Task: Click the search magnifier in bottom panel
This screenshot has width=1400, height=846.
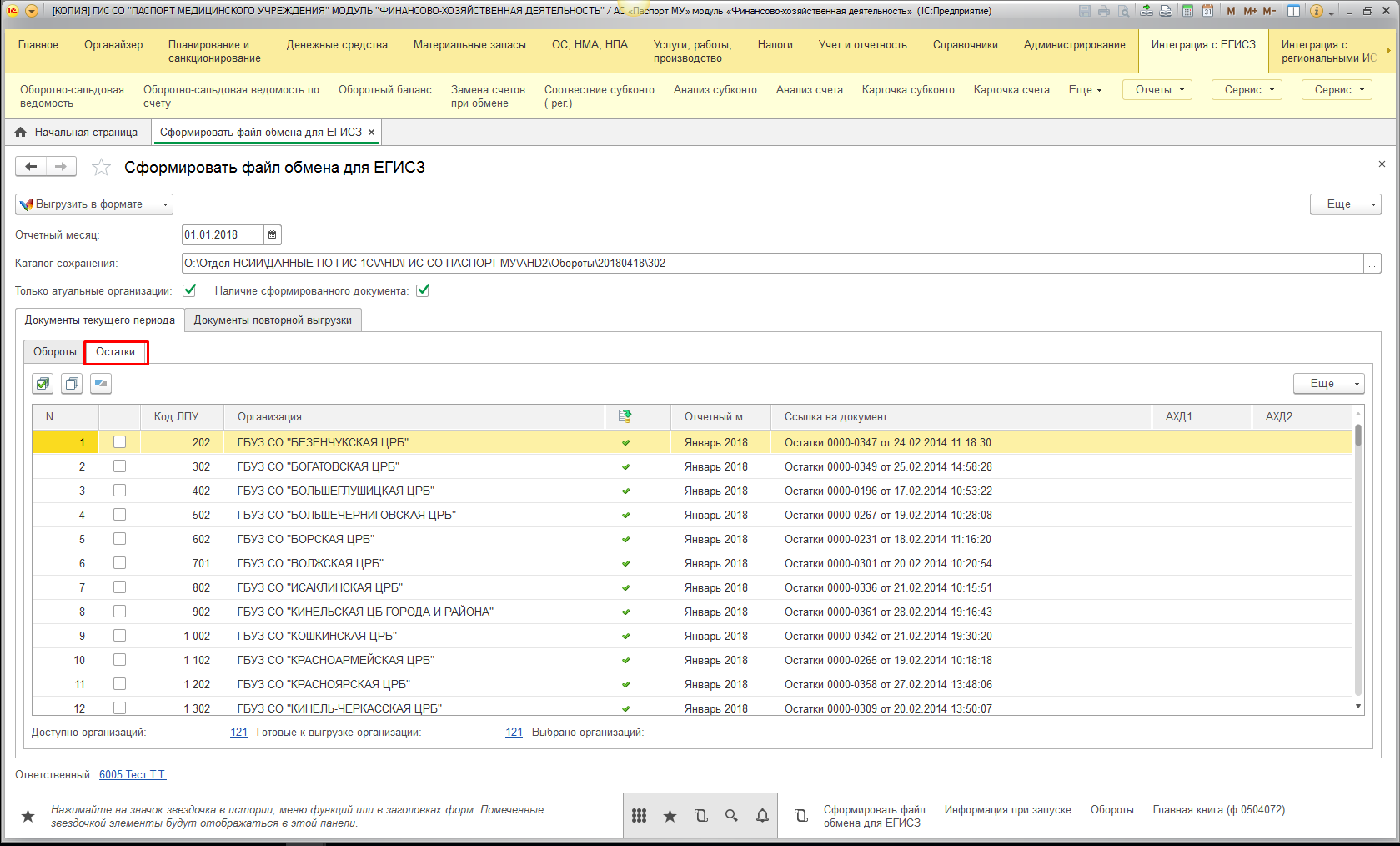Action: pyautogui.click(x=731, y=816)
